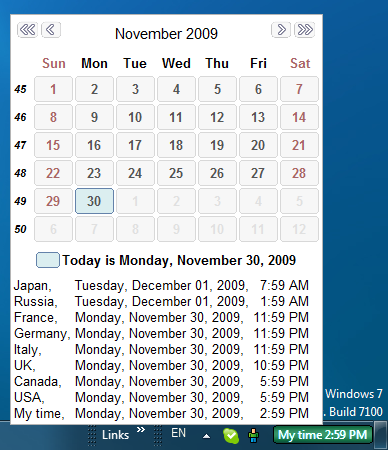Click the Sun column header
388x450 pixels.
click(54, 63)
